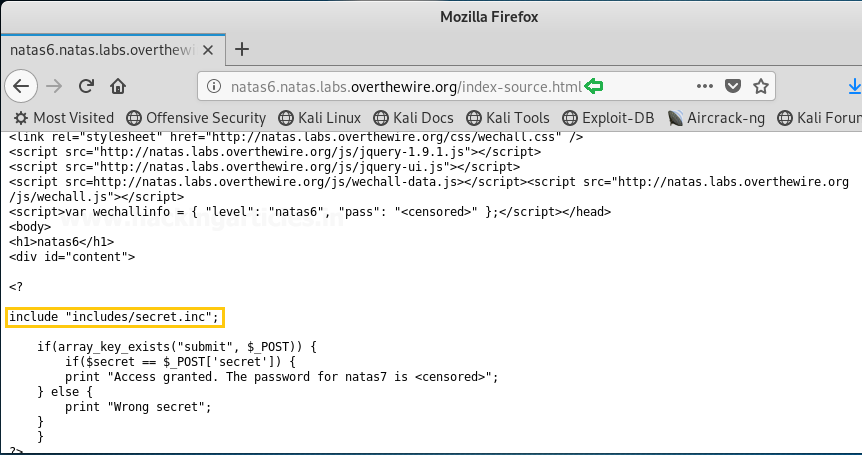Click inside the URL address field
The height and width of the screenshot is (455, 862).
coord(450,86)
